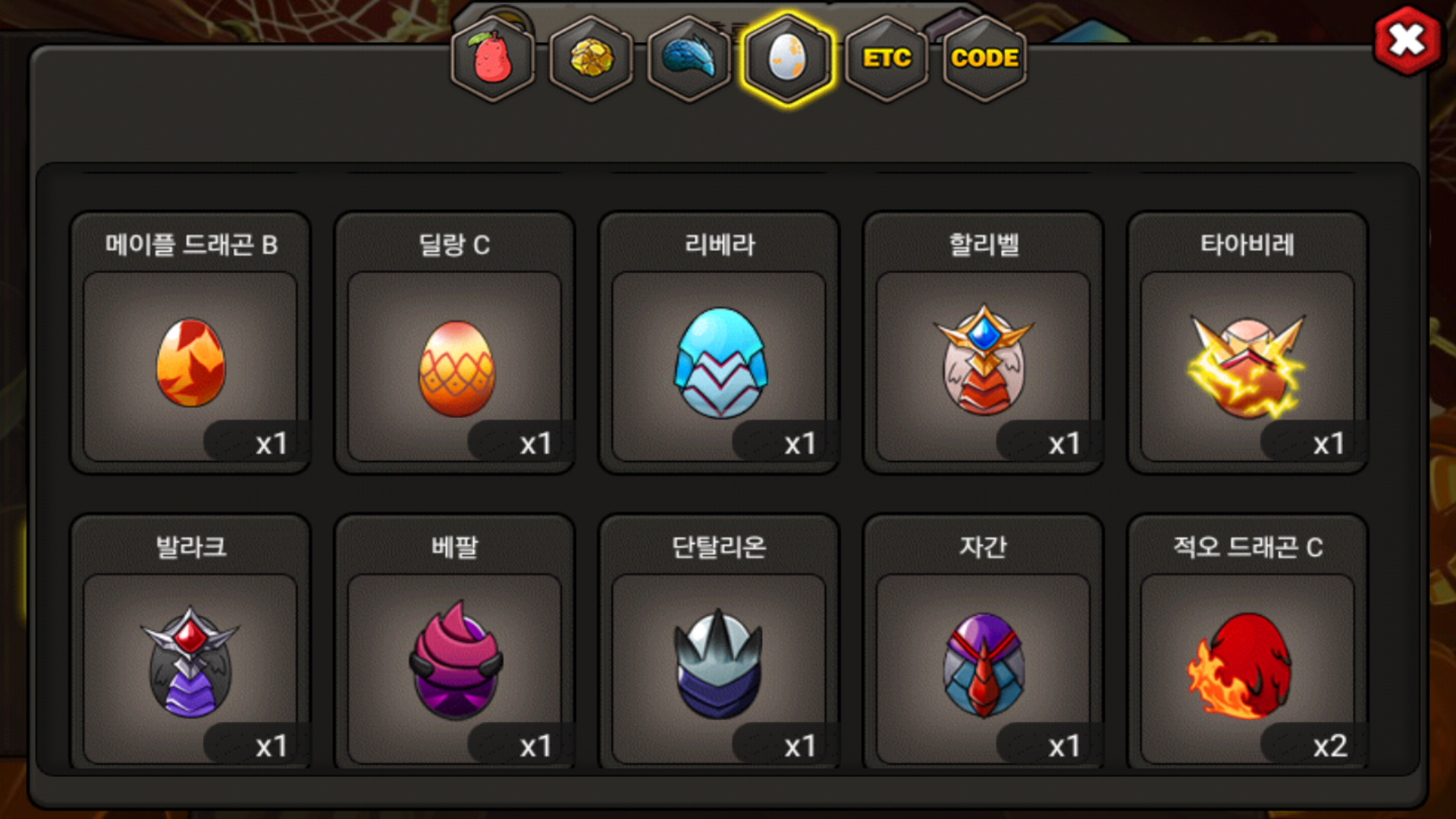Screen dimensions: 1456x819
Task: Open the CODE tab
Action: [x=984, y=58]
